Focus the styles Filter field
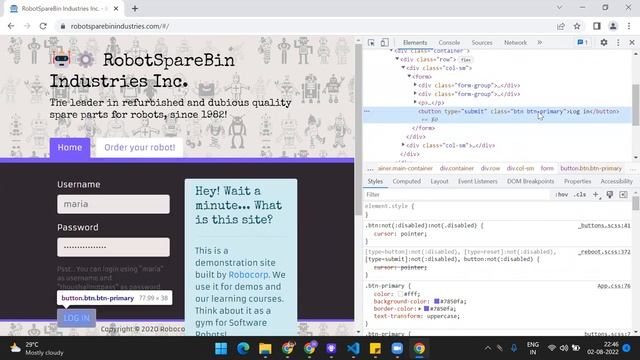Screen dimensions: 640x360 [x=457, y=195]
